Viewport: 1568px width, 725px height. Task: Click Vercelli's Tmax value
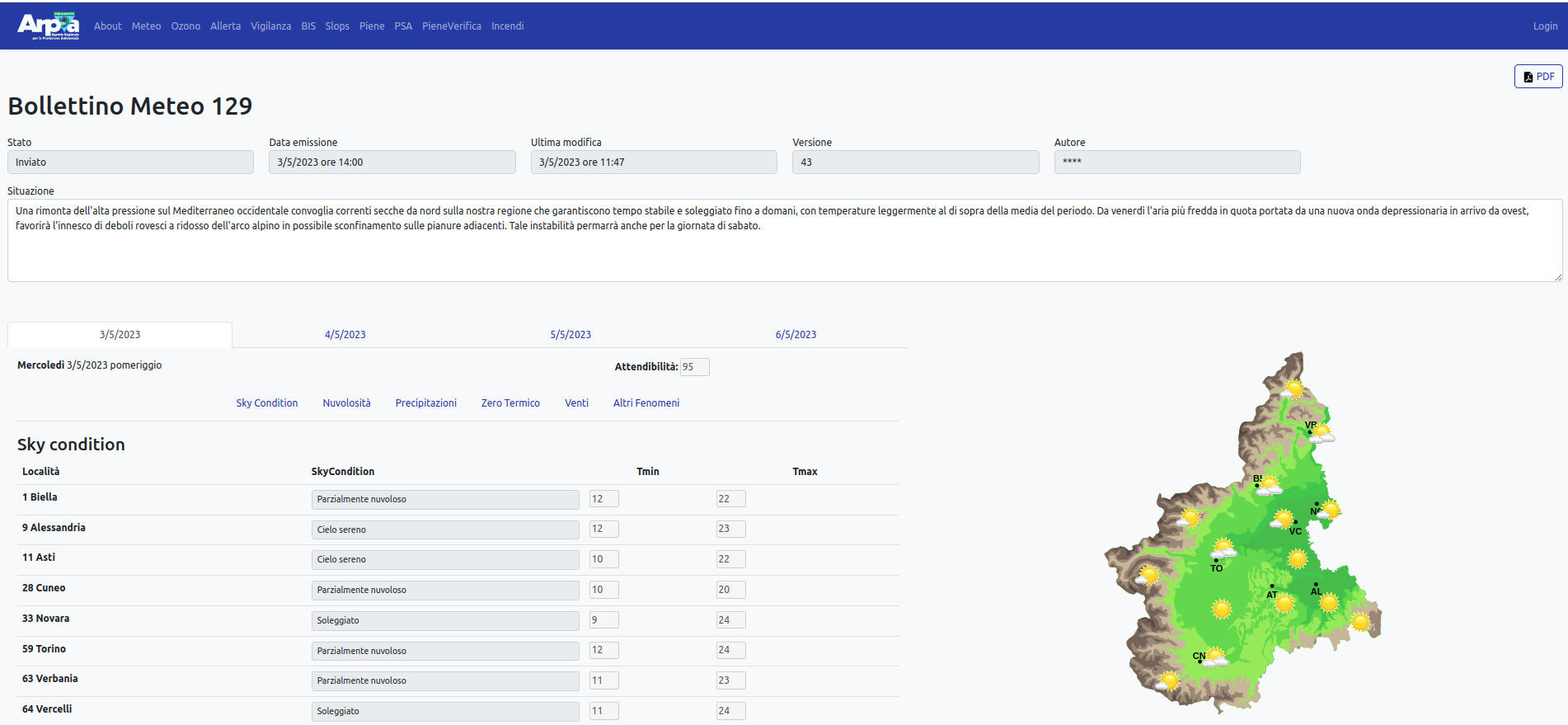point(731,711)
